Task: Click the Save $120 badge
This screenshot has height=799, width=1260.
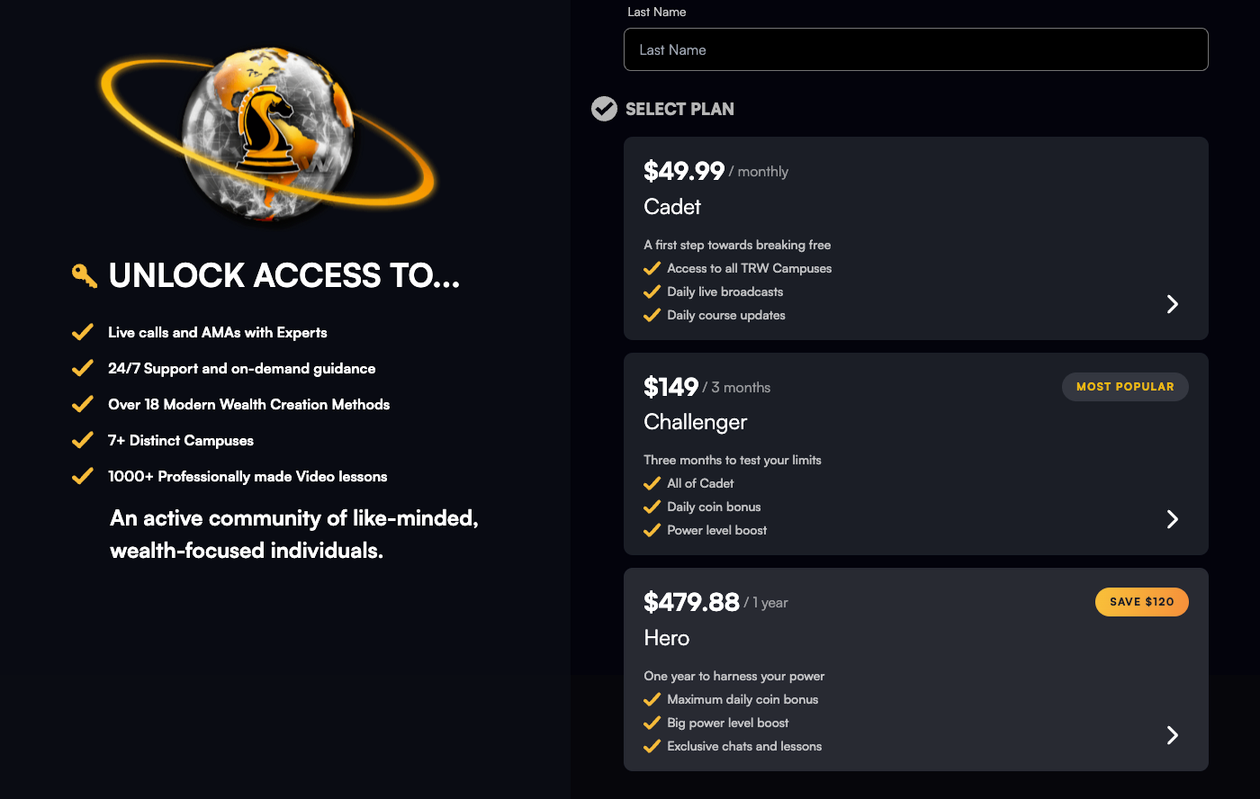Action: tap(1141, 602)
